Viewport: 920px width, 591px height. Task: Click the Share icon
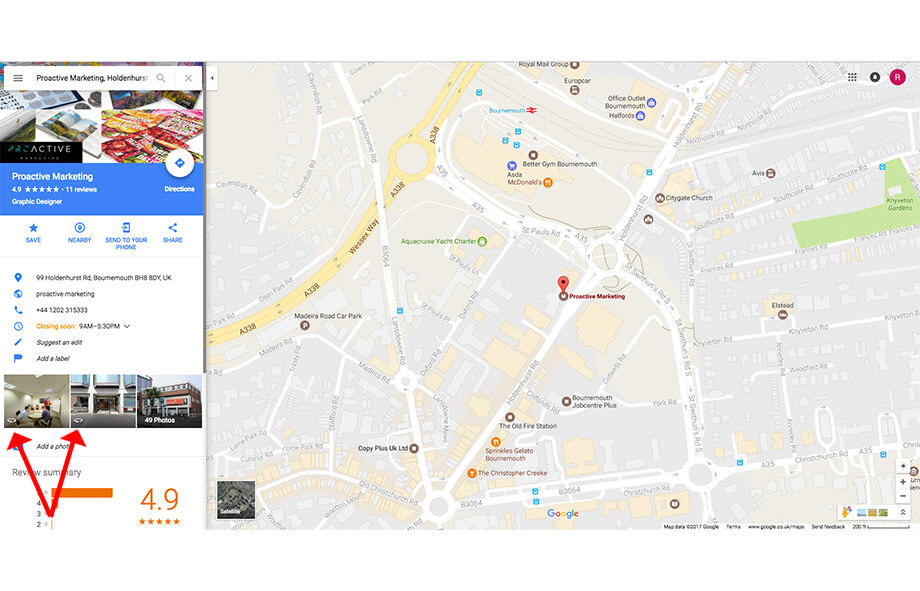click(x=172, y=228)
